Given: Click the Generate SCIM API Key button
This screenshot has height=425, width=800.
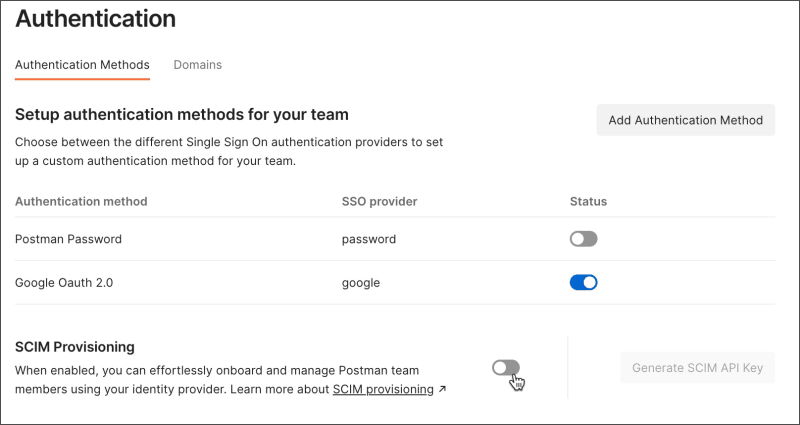Looking at the screenshot, I should 697,367.
